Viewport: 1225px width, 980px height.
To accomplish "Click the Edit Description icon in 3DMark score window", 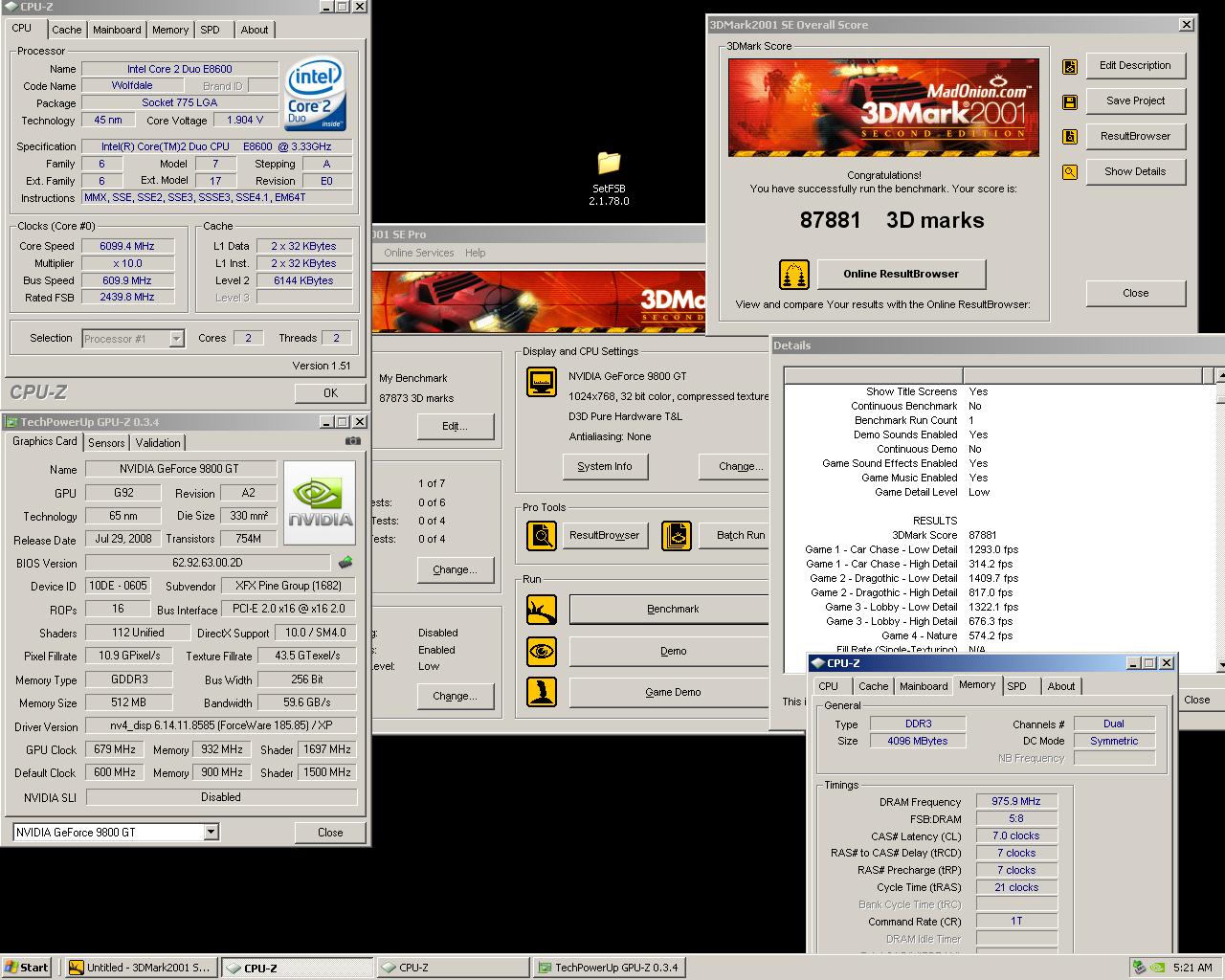I will (1070, 66).
